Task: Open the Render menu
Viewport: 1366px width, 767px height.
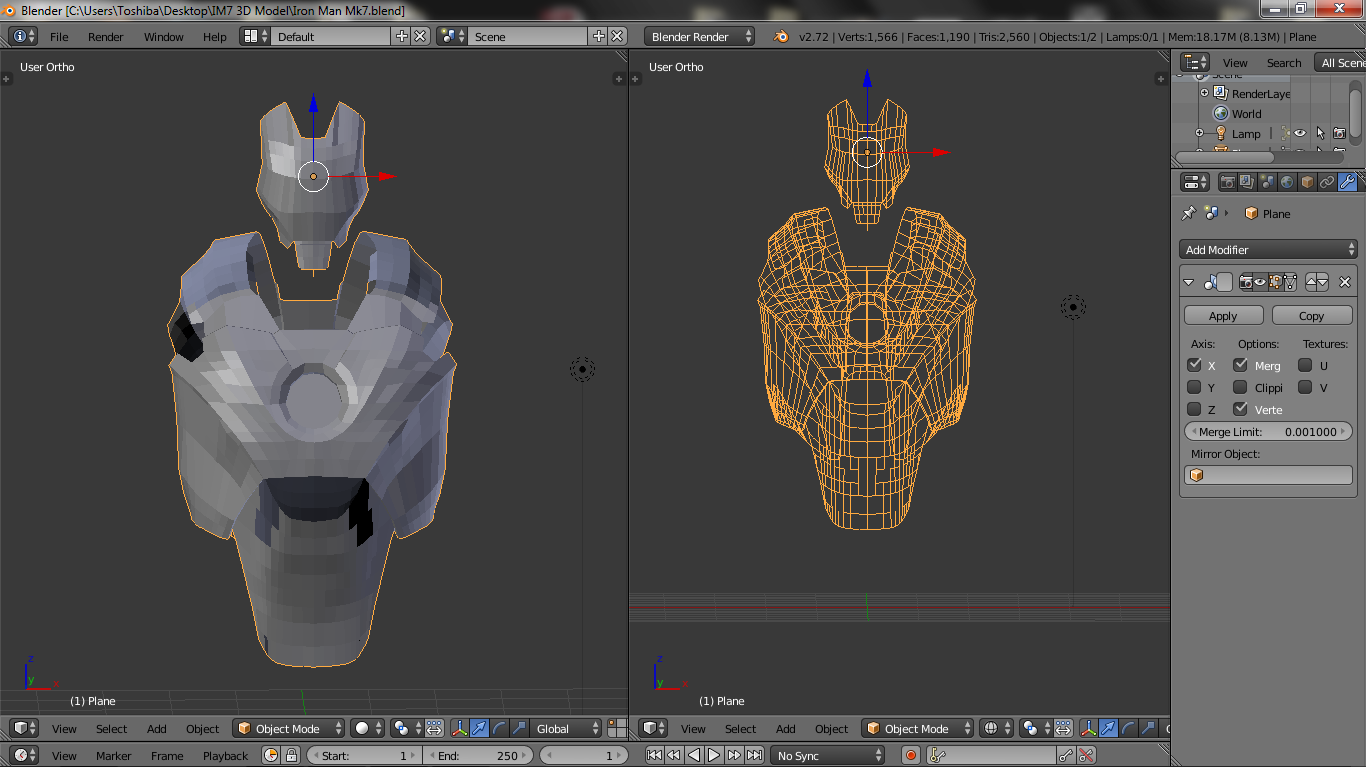Action: pyautogui.click(x=106, y=37)
